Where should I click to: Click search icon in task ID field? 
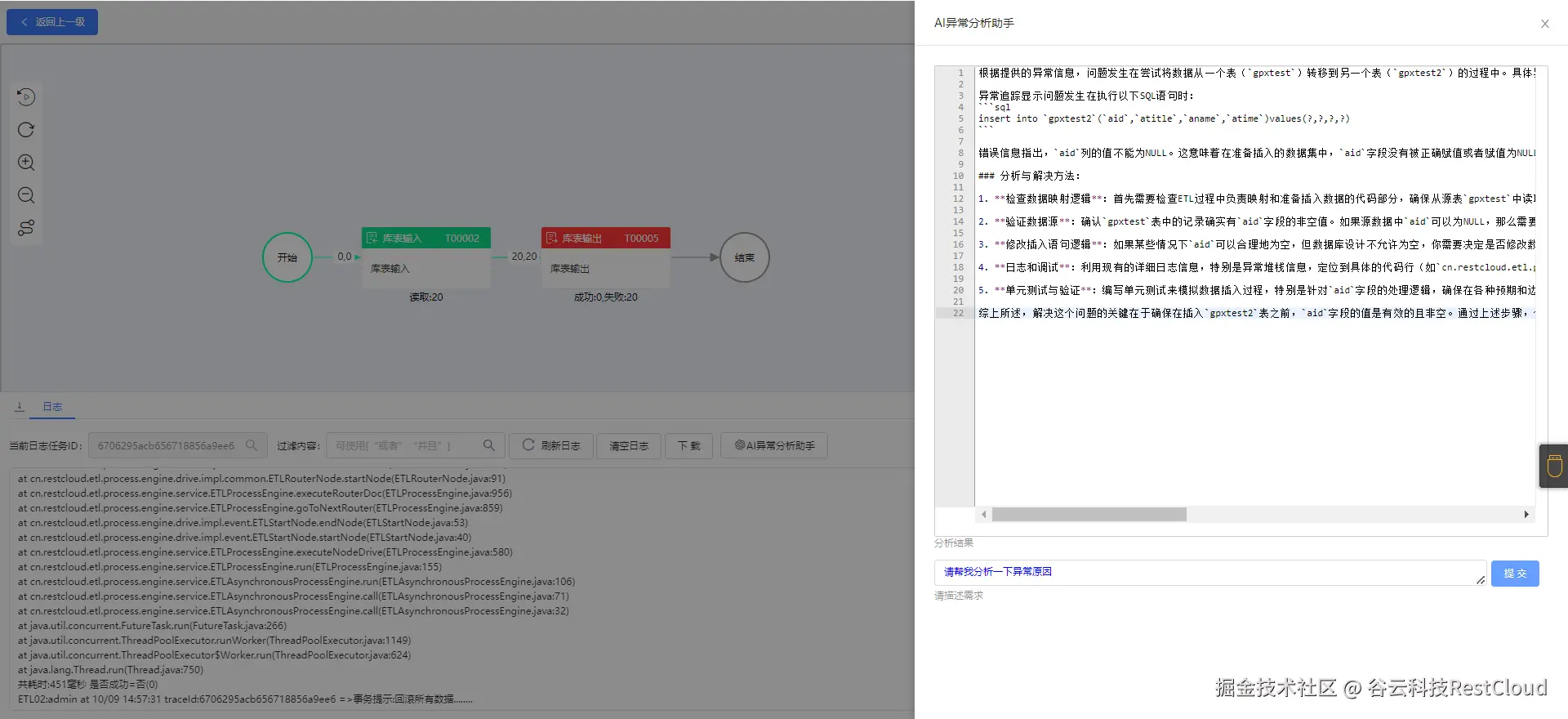252,445
